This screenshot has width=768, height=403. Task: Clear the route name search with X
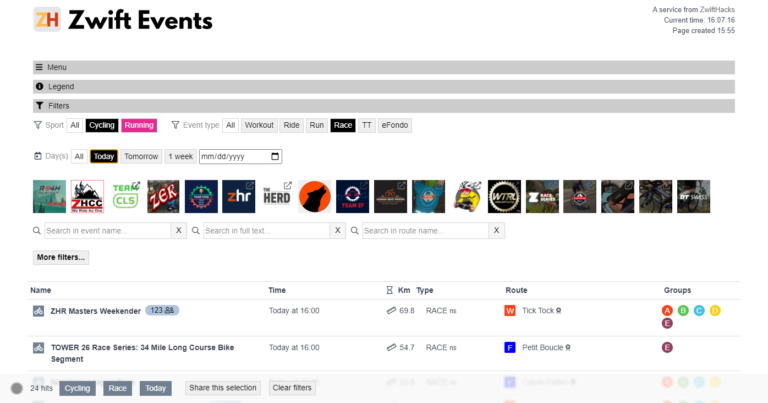point(497,231)
